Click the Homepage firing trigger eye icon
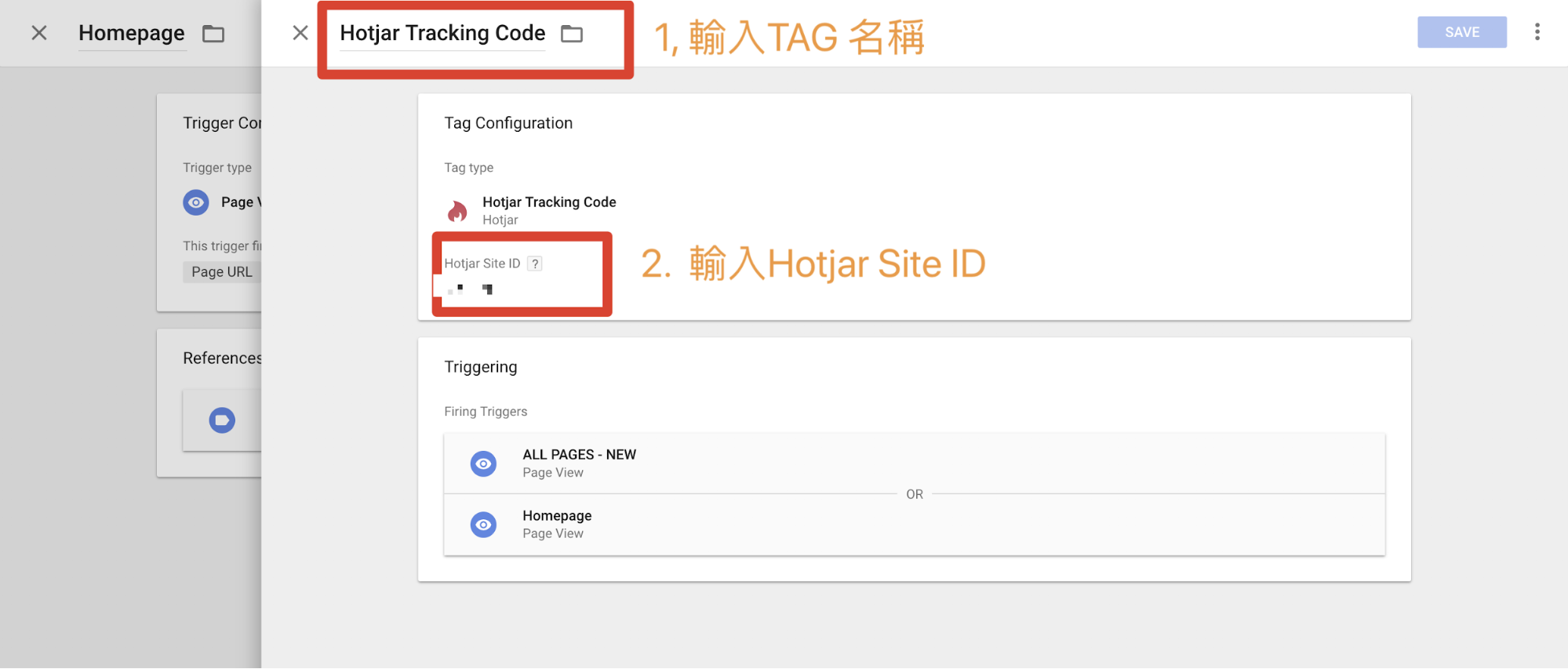This screenshot has height=669, width=1568. coord(483,525)
